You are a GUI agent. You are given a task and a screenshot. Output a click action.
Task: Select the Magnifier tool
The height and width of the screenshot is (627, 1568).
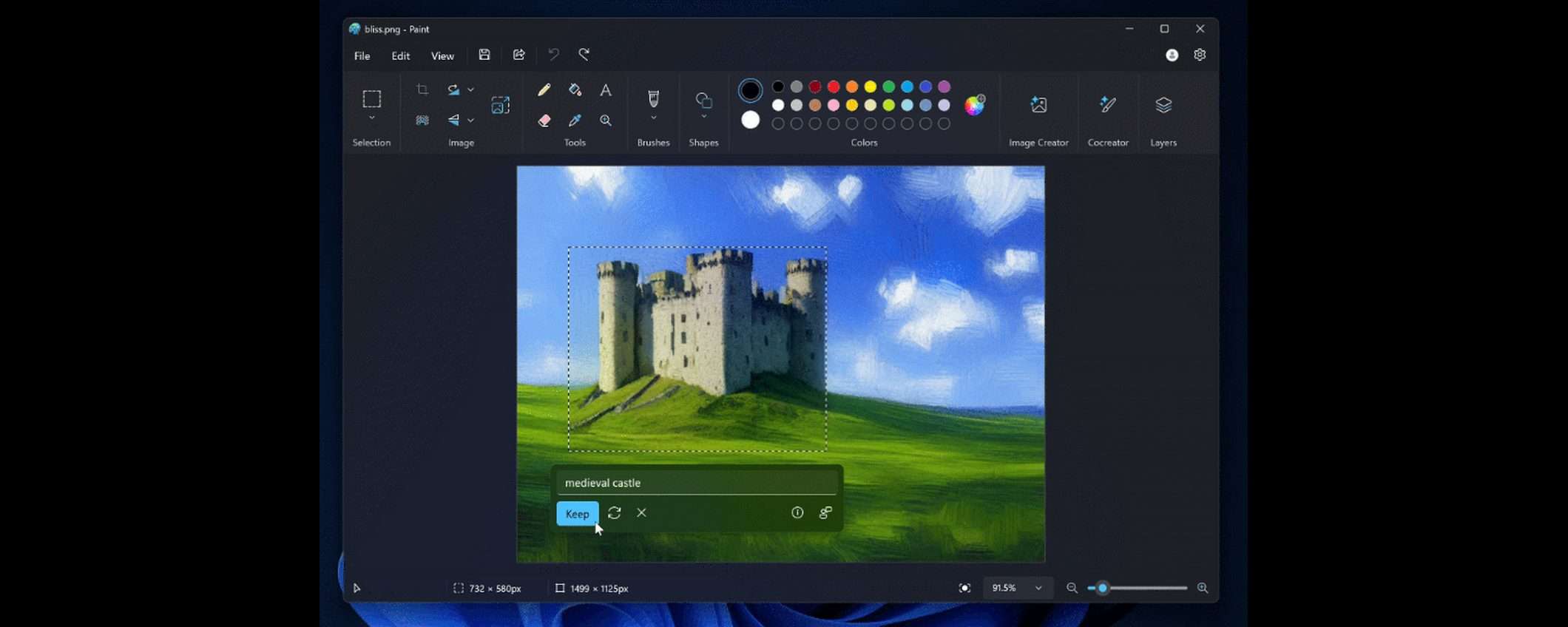tap(606, 121)
